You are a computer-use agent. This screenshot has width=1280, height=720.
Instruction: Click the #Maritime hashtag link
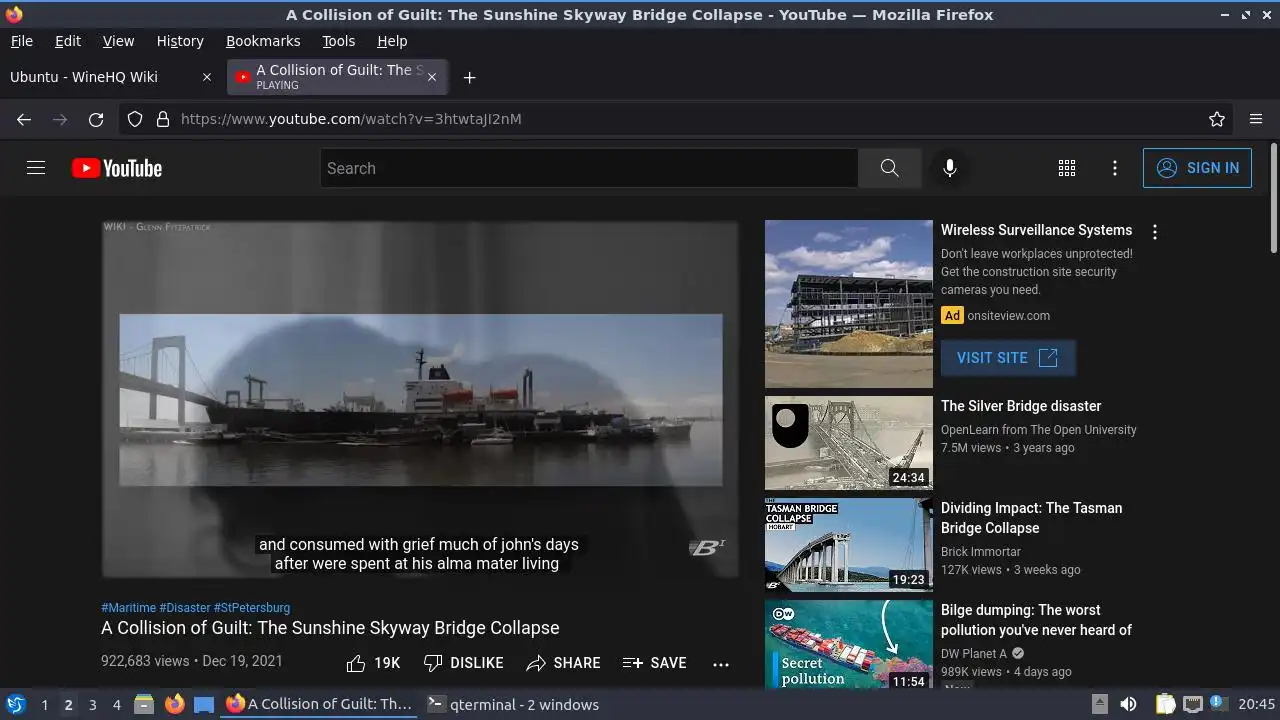tap(128, 607)
